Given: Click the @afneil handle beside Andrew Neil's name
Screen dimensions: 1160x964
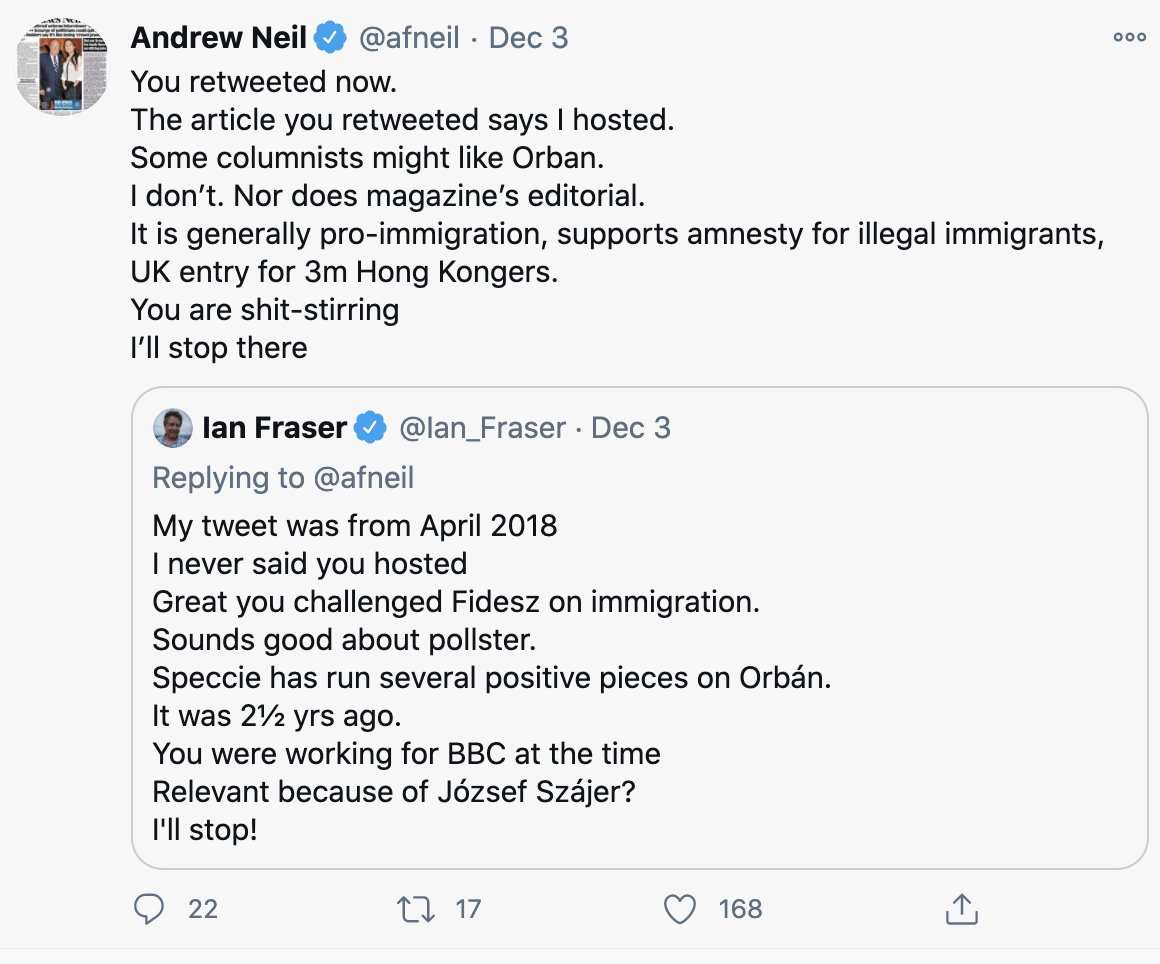Looking at the screenshot, I should (x=409, y=38).
